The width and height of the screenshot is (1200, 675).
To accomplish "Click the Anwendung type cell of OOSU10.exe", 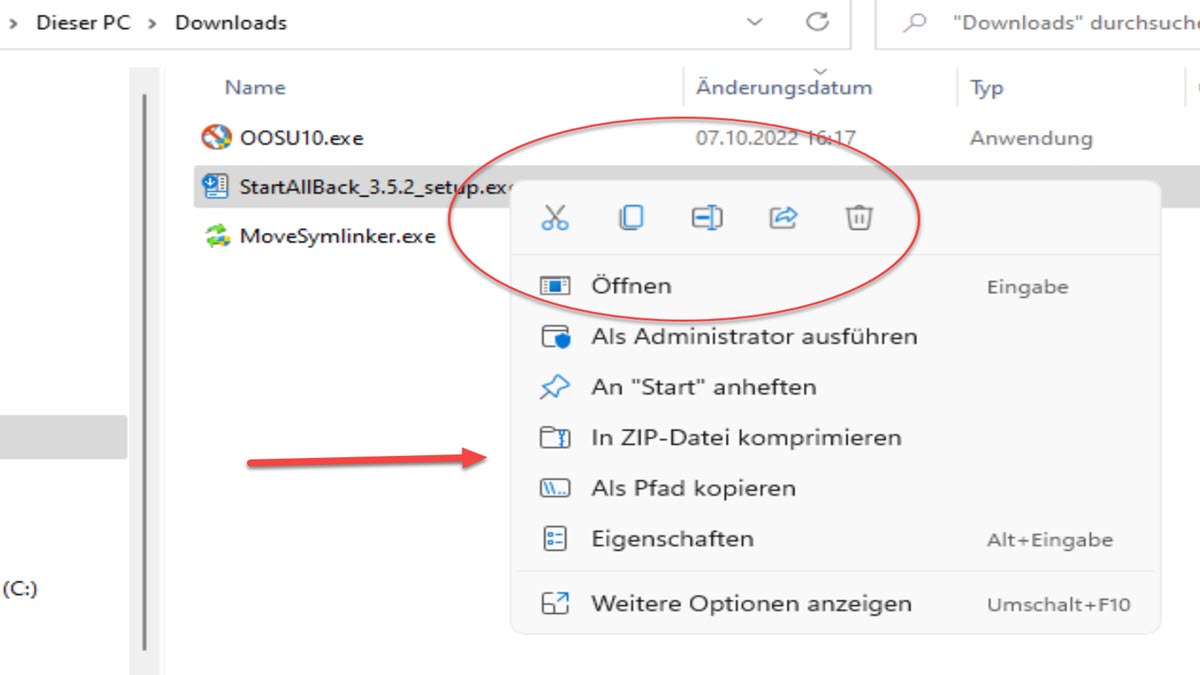I will [x=1031, y=138].
